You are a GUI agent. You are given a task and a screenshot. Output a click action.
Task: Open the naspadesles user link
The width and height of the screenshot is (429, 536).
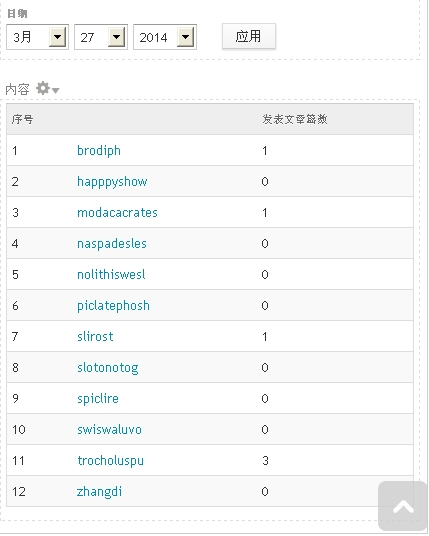click(x=112, y=244)
